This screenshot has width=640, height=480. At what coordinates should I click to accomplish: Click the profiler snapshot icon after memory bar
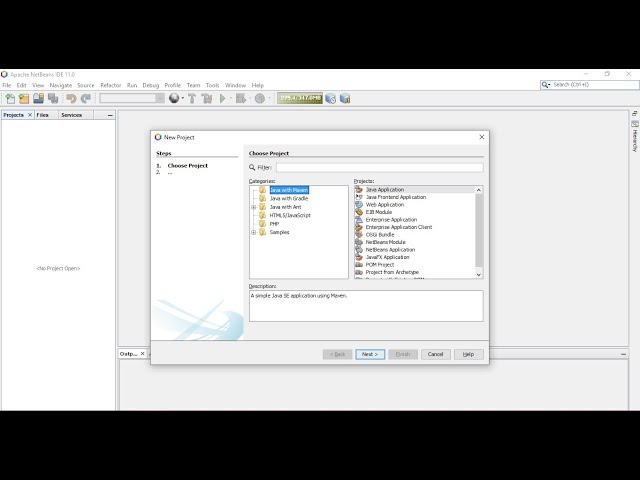331,98
